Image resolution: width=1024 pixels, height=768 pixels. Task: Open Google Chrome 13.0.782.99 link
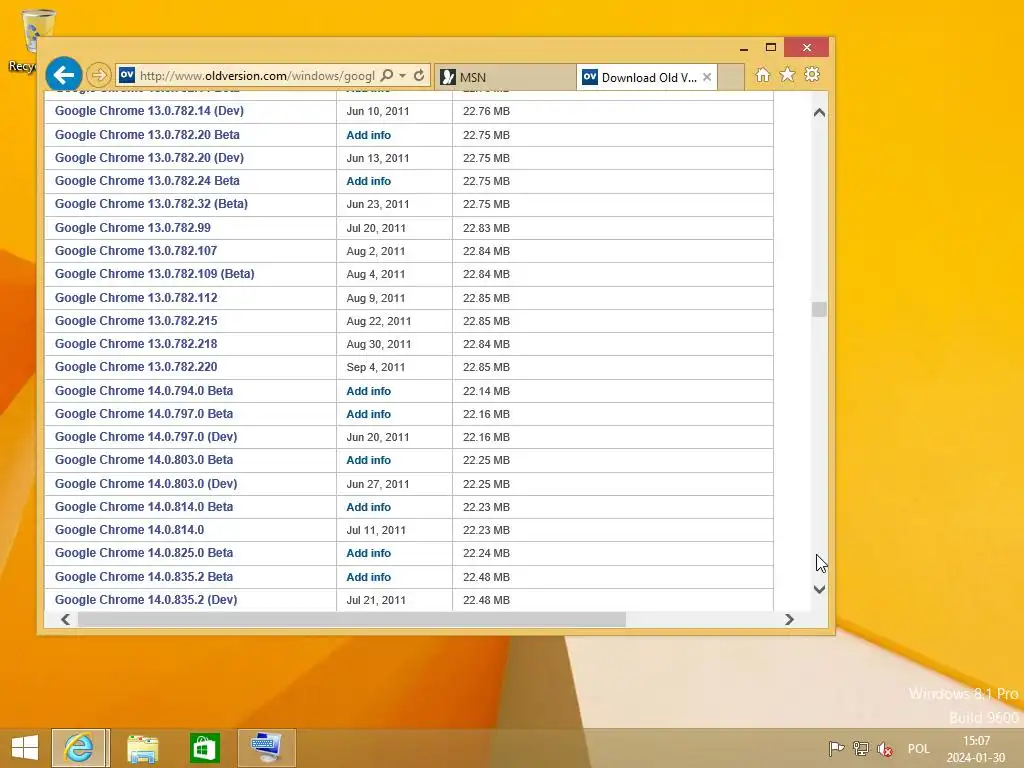point(133,228)
